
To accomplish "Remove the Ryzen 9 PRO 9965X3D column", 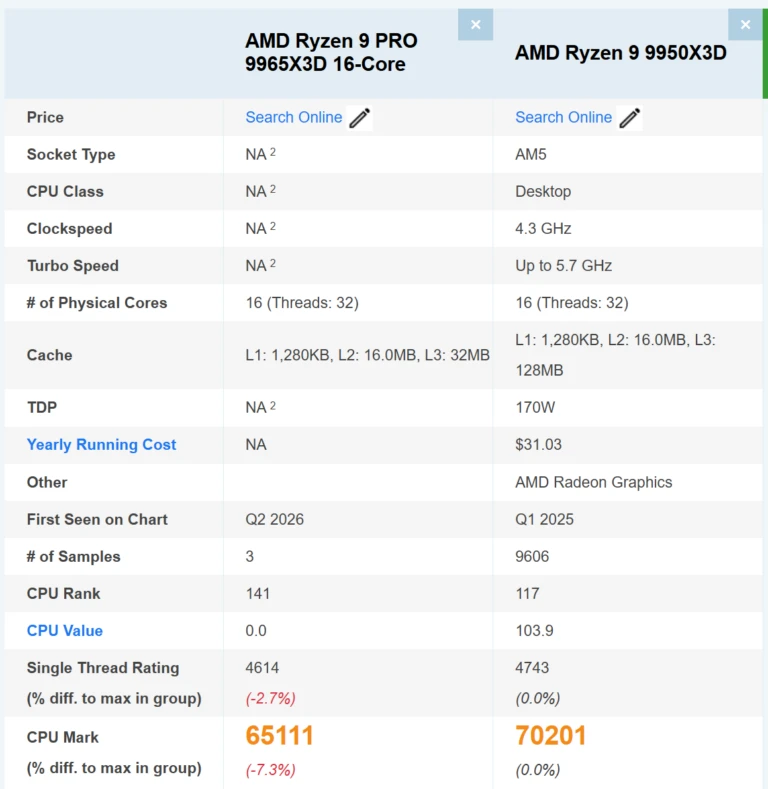I will (x=475, y=25).
